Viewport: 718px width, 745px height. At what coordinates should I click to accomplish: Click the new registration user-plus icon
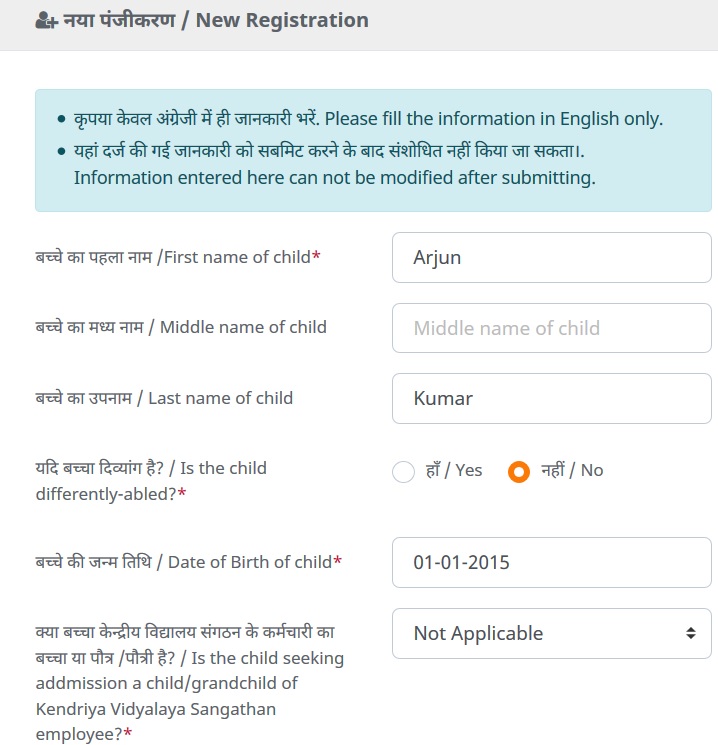(45, 21)
